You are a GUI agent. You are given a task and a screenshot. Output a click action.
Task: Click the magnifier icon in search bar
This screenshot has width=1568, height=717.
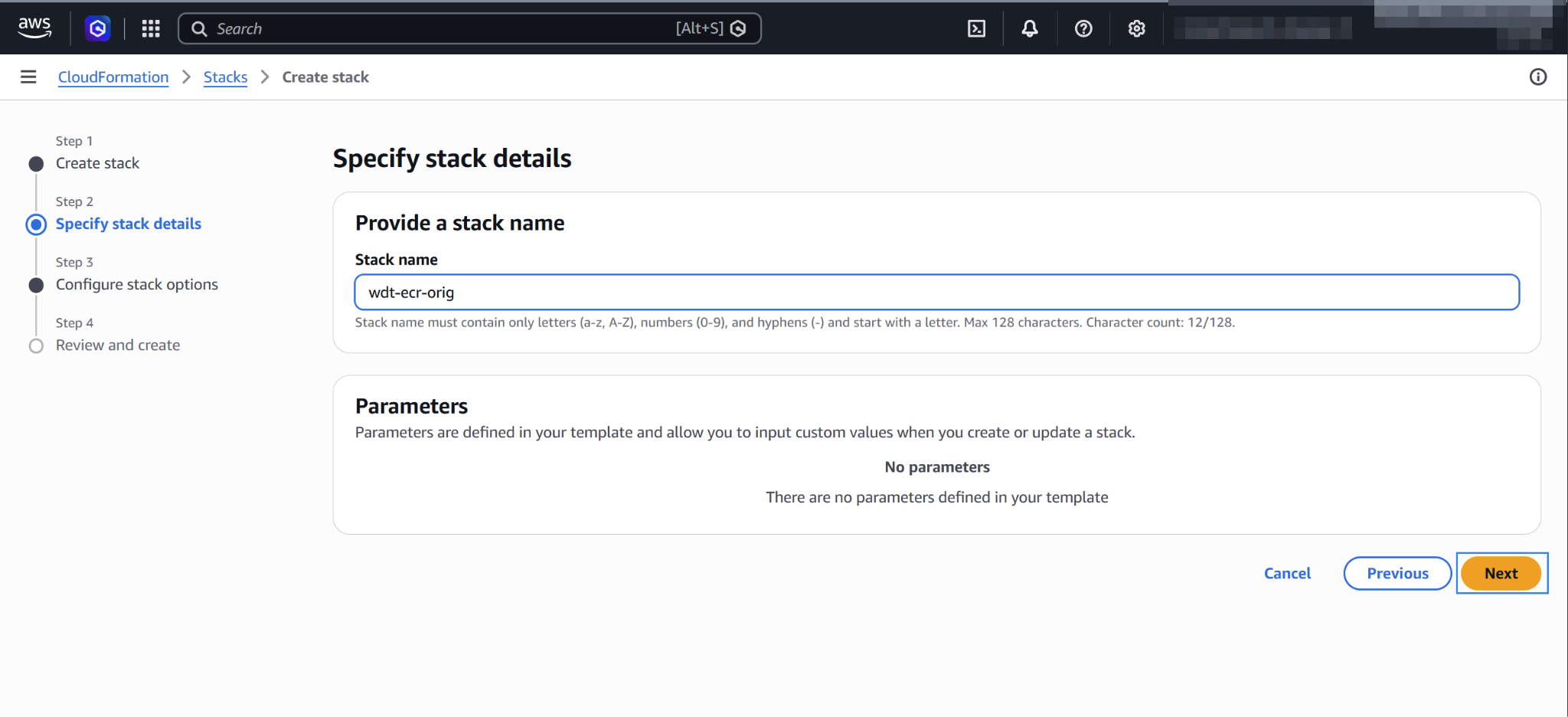(x=199, y=29)
